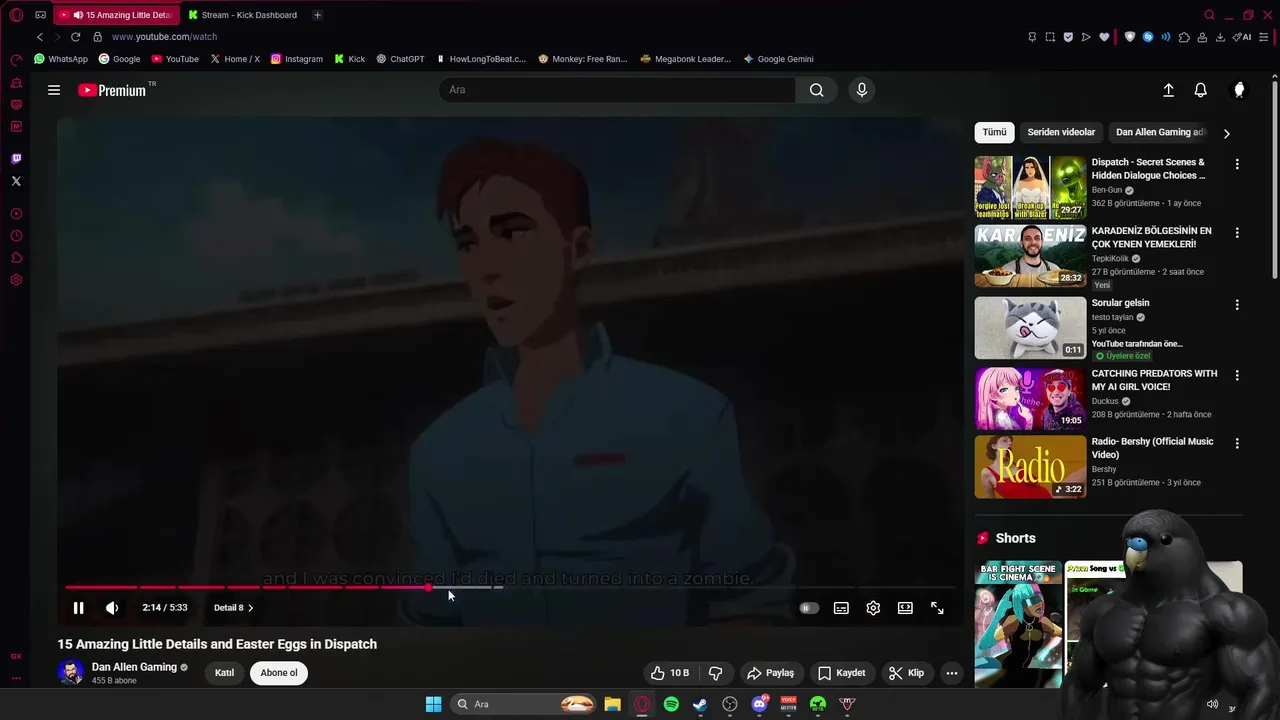The height and width of the screenshot is (720, 1280).
Task: Click the Klip clip button
Action: click(906, 673)
